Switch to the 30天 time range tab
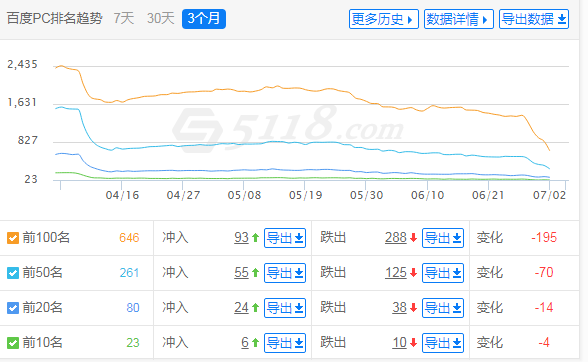 [160, 18]
